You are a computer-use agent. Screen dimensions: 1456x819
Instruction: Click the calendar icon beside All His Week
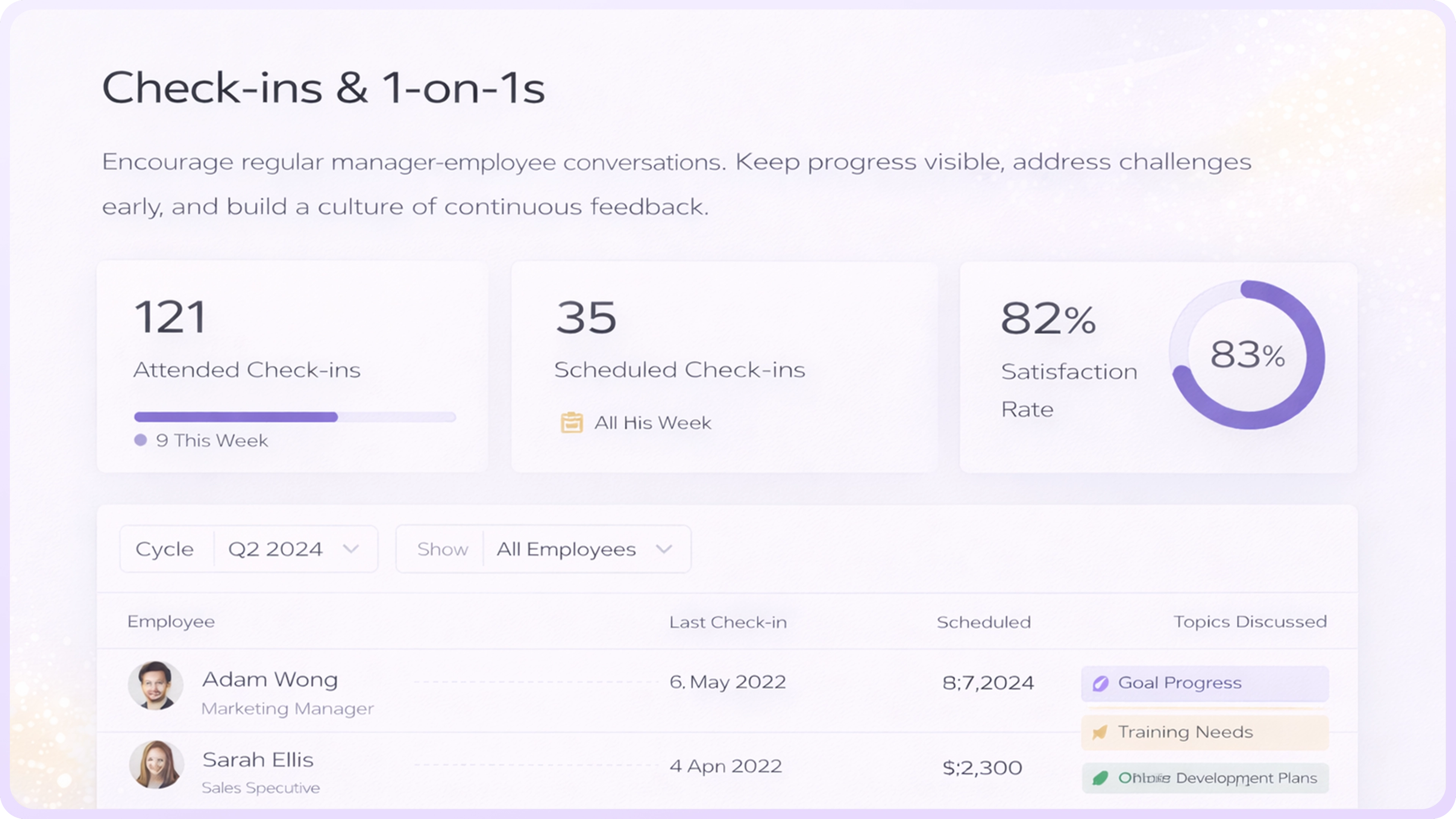(x=572, y=422)
